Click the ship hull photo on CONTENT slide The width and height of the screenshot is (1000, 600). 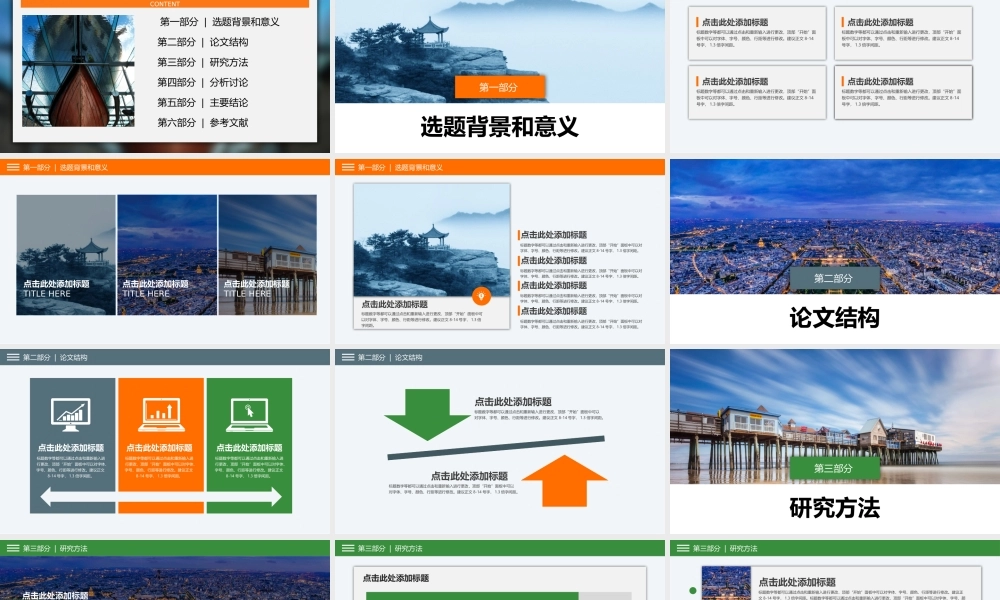[x=78, y=70]
